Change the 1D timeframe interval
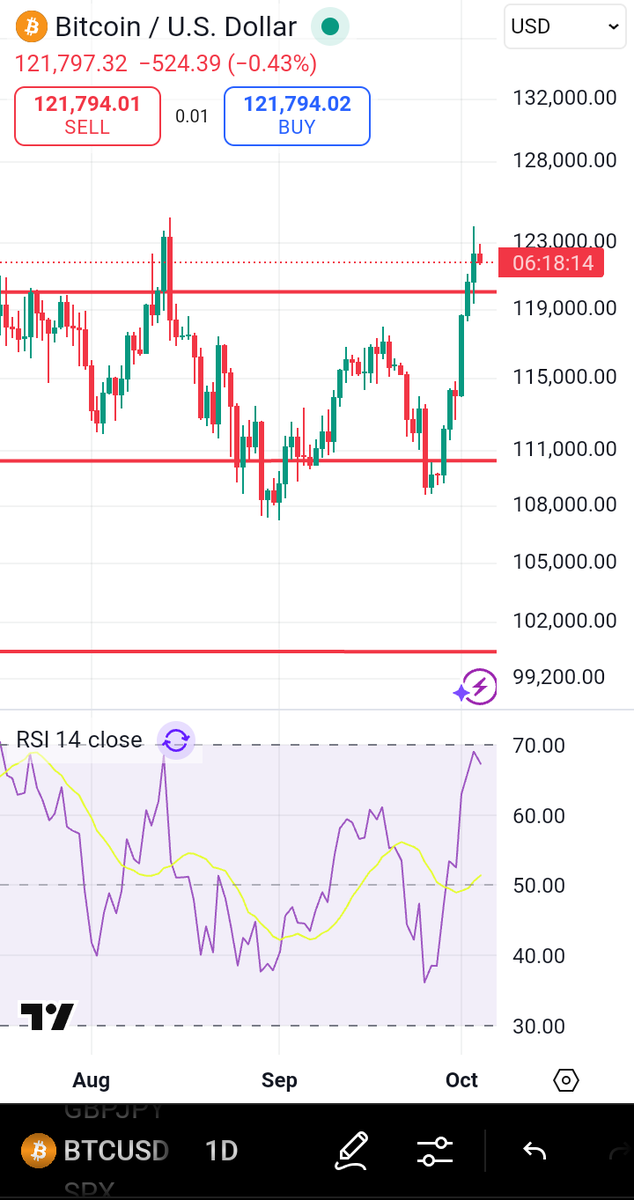 click(x=221, y=1150)
